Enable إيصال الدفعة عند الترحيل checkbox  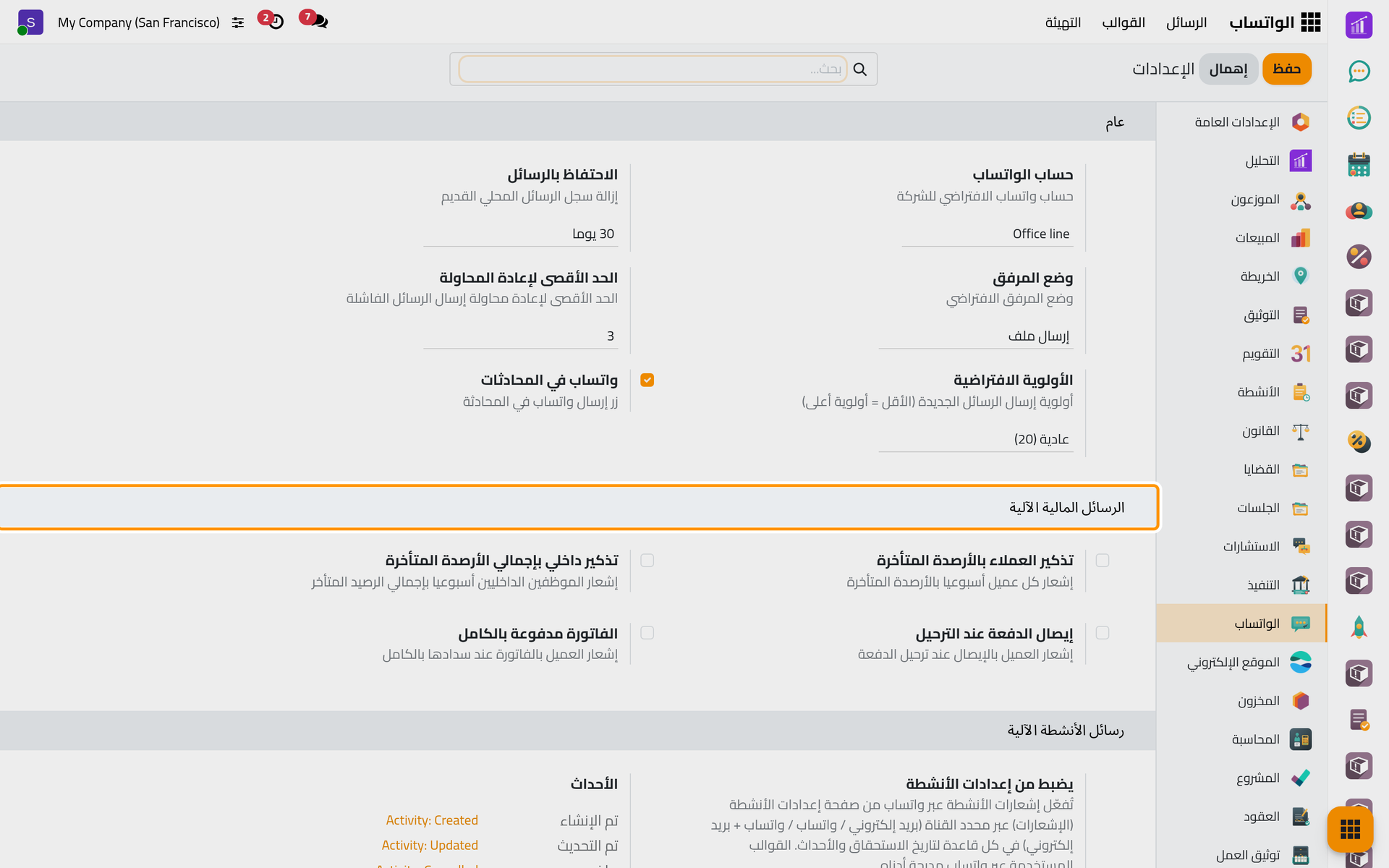[x=1103, y=633]
